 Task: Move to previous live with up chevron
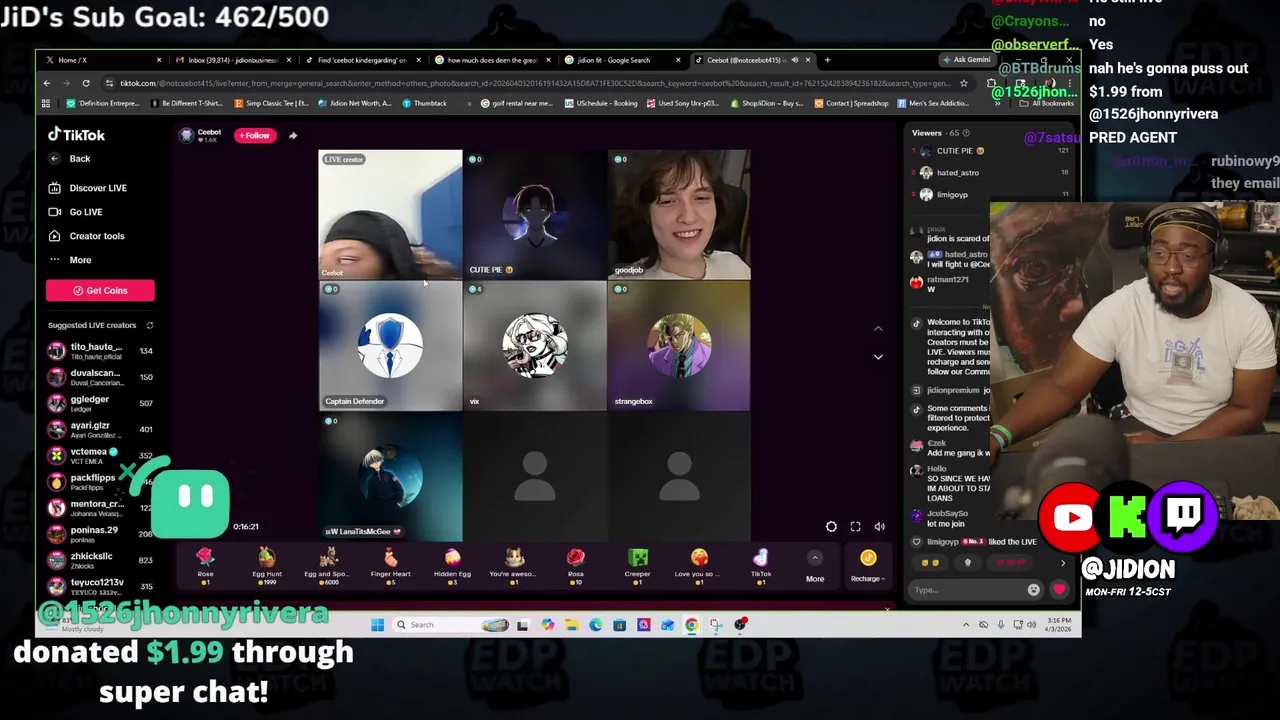coord(878,329)
